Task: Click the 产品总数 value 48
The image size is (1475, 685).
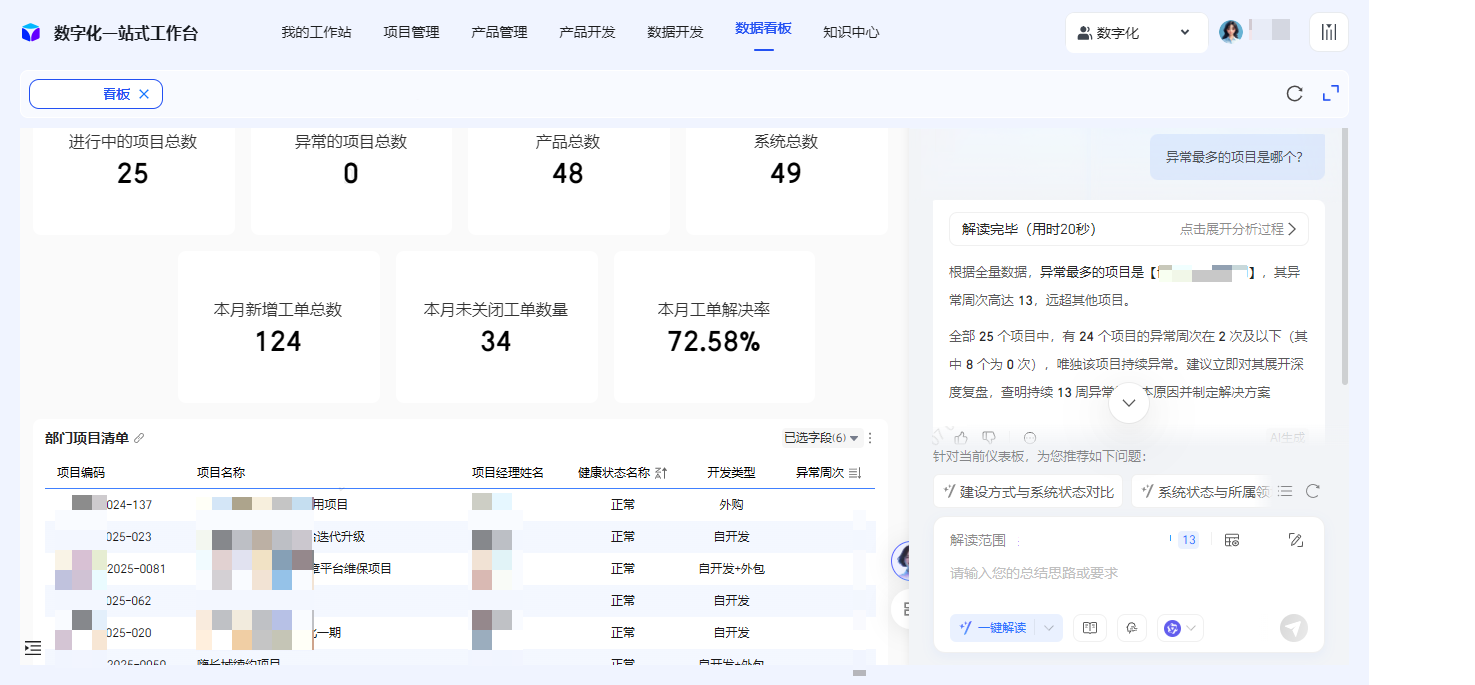Action: (568, 174)
